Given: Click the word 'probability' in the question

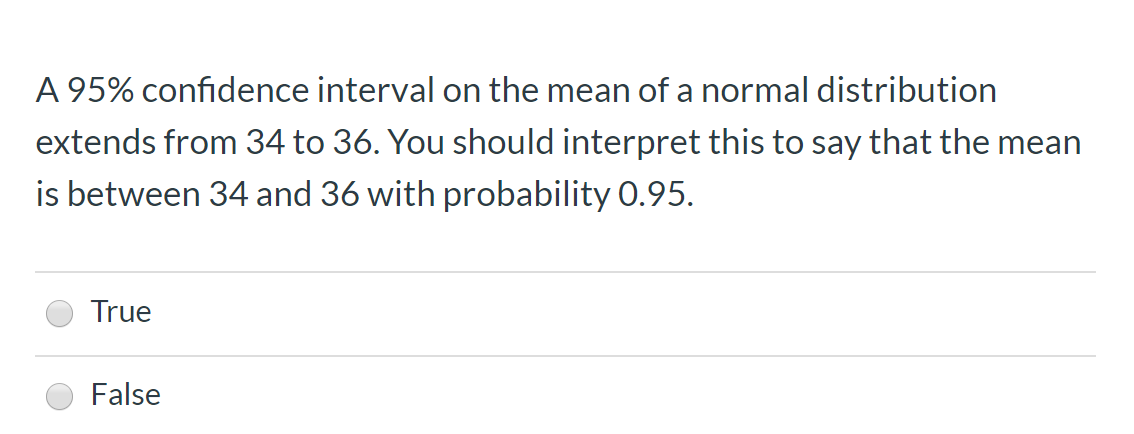Looking at the screenshot, I should click(527, 195).
